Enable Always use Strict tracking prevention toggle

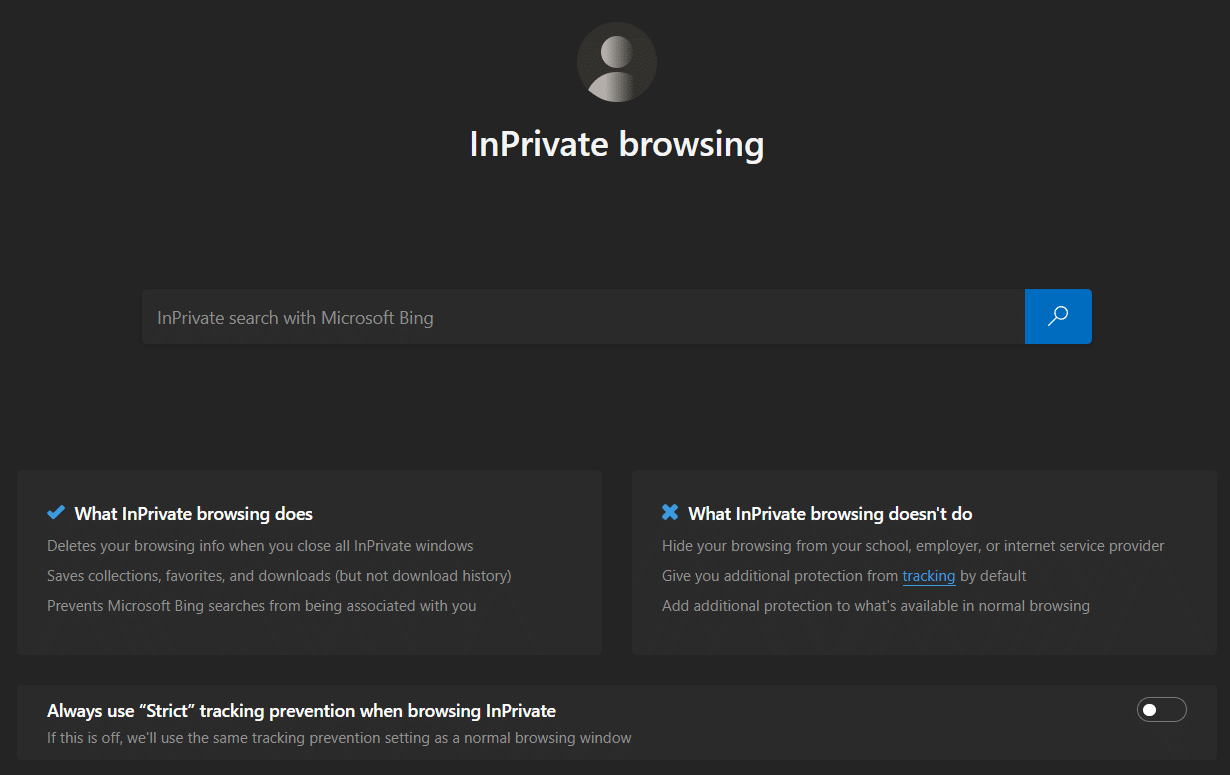coord(1162,710)
